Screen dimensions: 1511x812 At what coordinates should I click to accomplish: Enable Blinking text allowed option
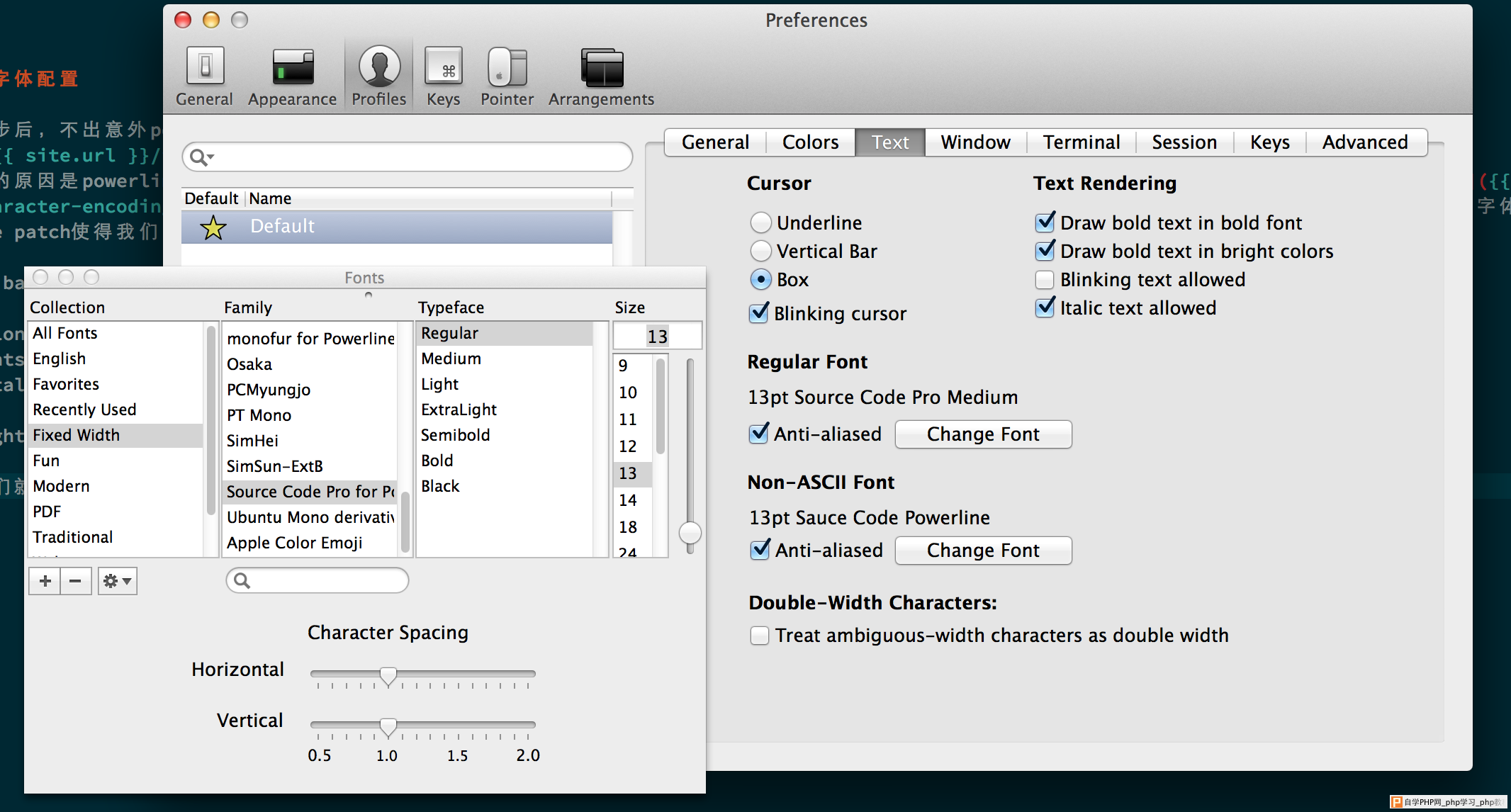[1046, 280]
